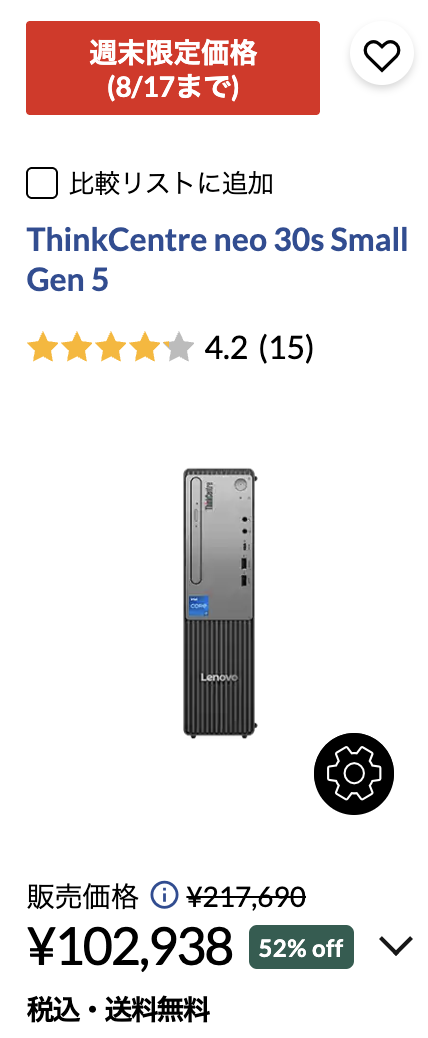Open the ThinkCentre tower product image

pyautogui.click(x=220, y=603)
